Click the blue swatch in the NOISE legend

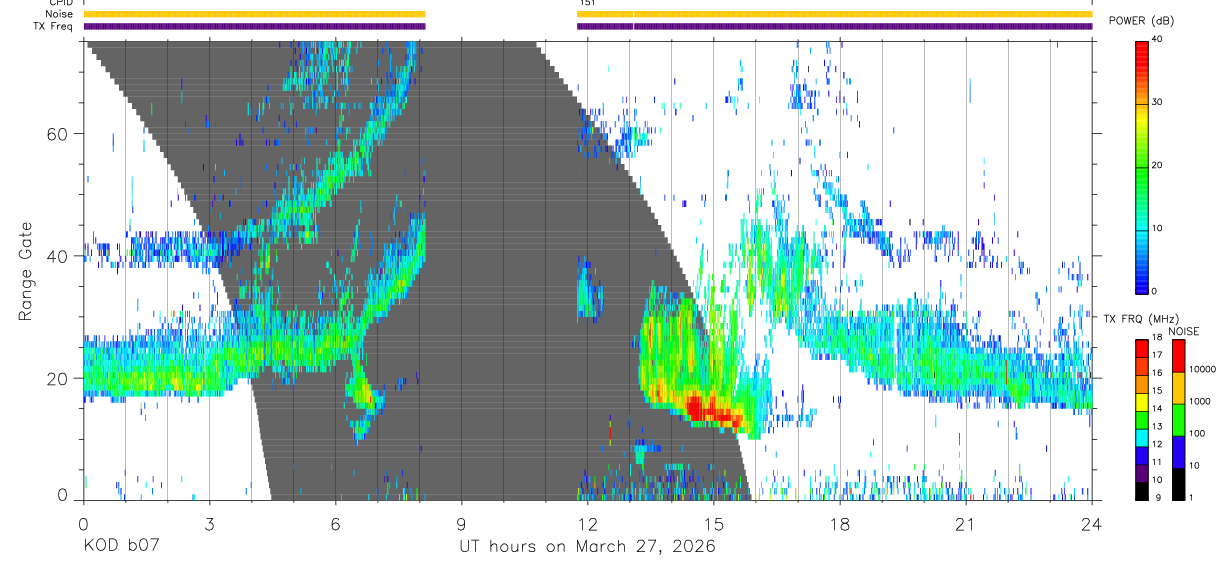point(1177,450)
